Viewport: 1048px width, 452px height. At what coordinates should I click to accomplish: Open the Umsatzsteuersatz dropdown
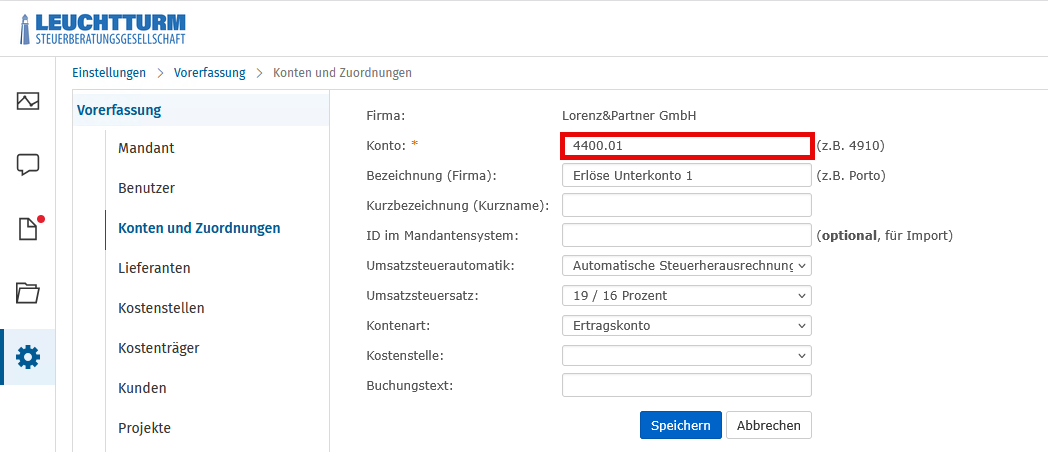pyautogui.click(x=686, y=296)
